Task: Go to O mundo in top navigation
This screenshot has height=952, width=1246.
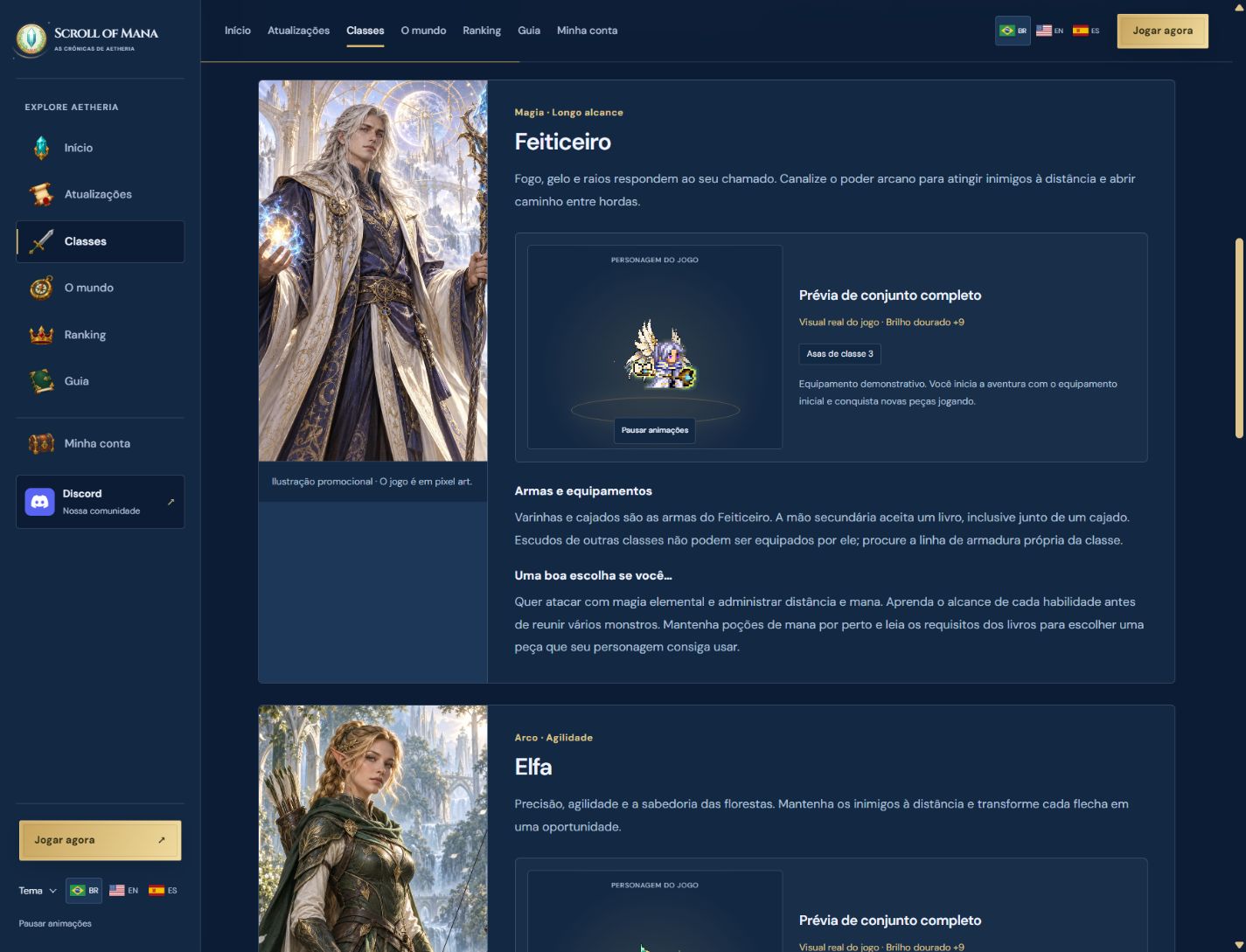Action: (423, 31)
